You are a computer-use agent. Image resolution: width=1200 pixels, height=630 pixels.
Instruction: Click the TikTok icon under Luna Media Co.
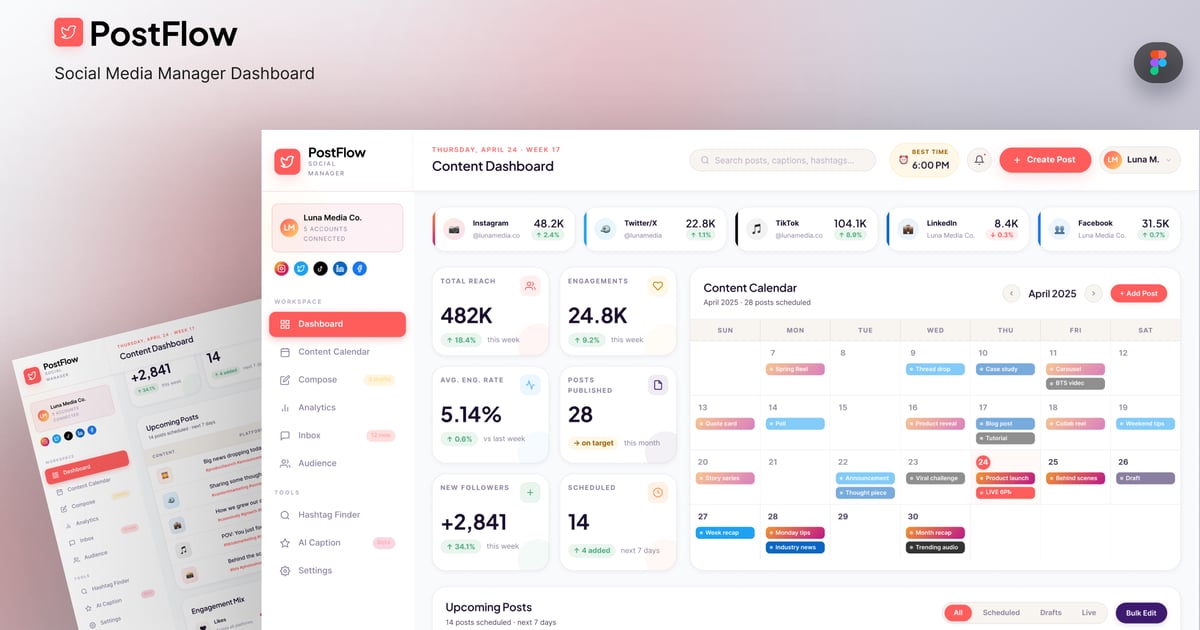pos(320,268)
